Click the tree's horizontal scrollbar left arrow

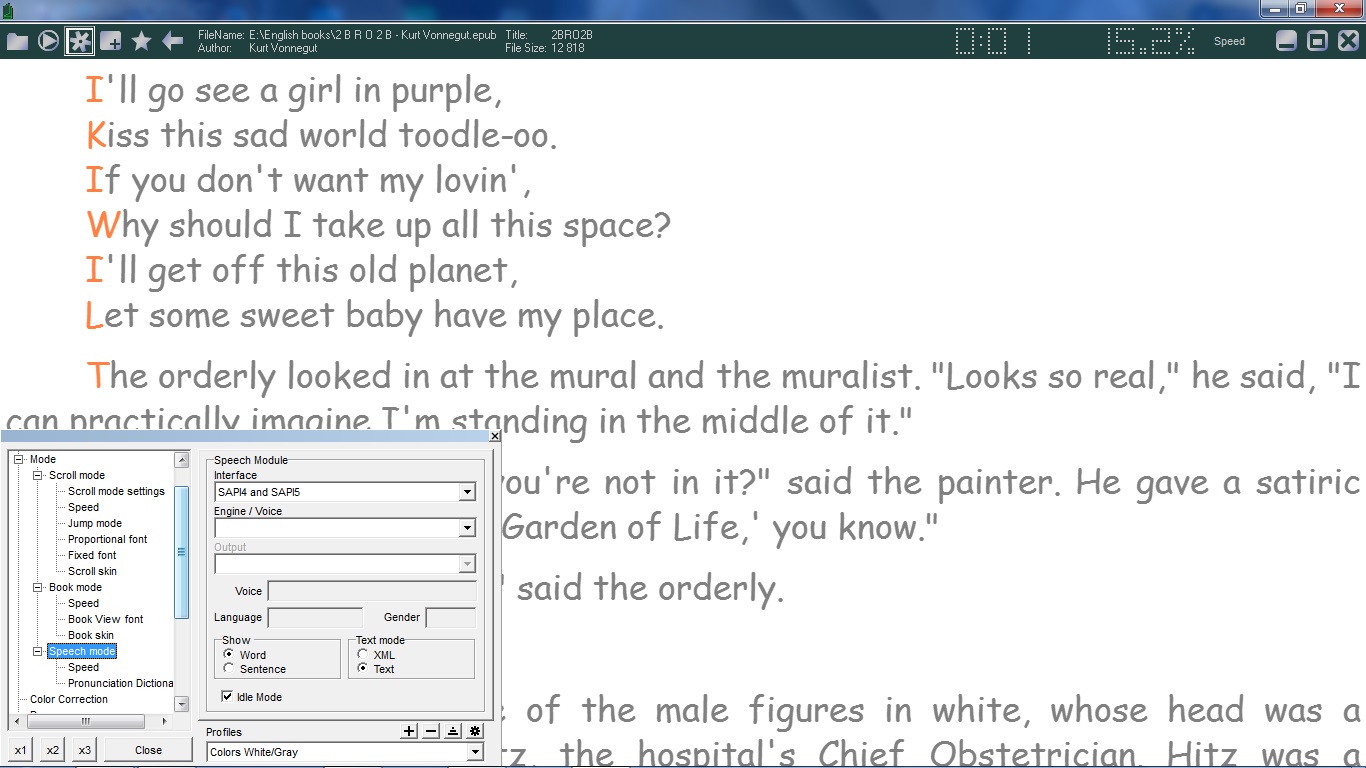click(17, 721)
